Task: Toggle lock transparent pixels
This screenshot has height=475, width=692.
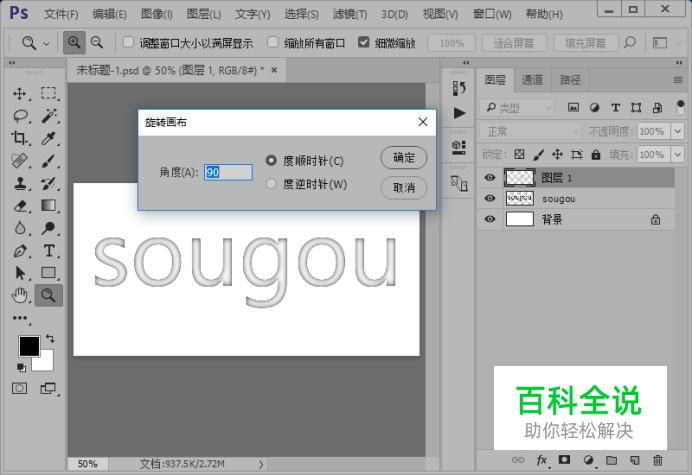Action: click(519, 154)
